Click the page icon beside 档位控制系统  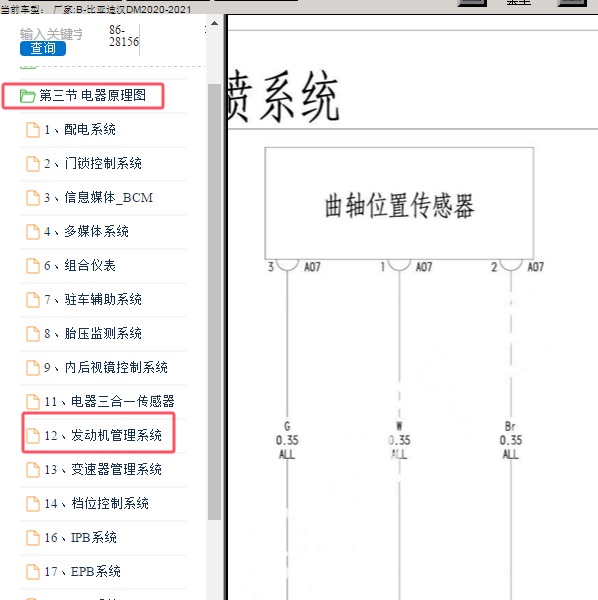coord(33,504)
